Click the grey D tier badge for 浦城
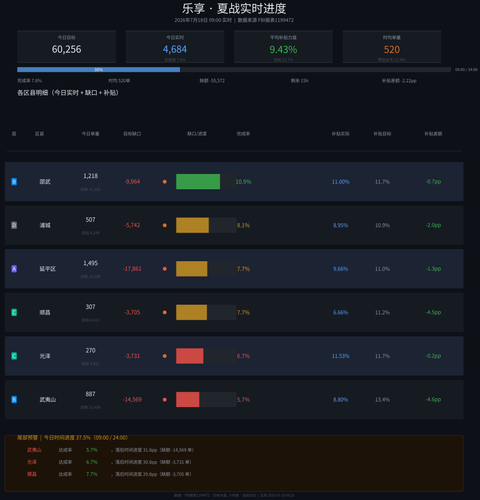The height and width of the screenshot is (500, 480). 14,225
